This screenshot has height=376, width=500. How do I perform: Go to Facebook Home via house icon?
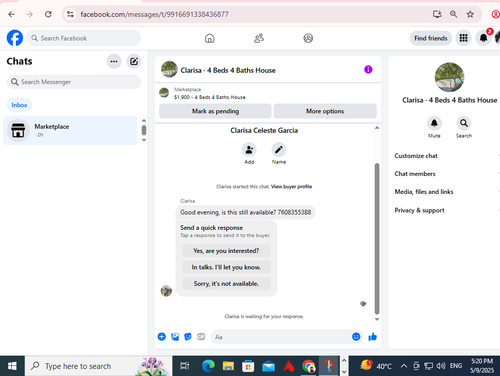210,38
